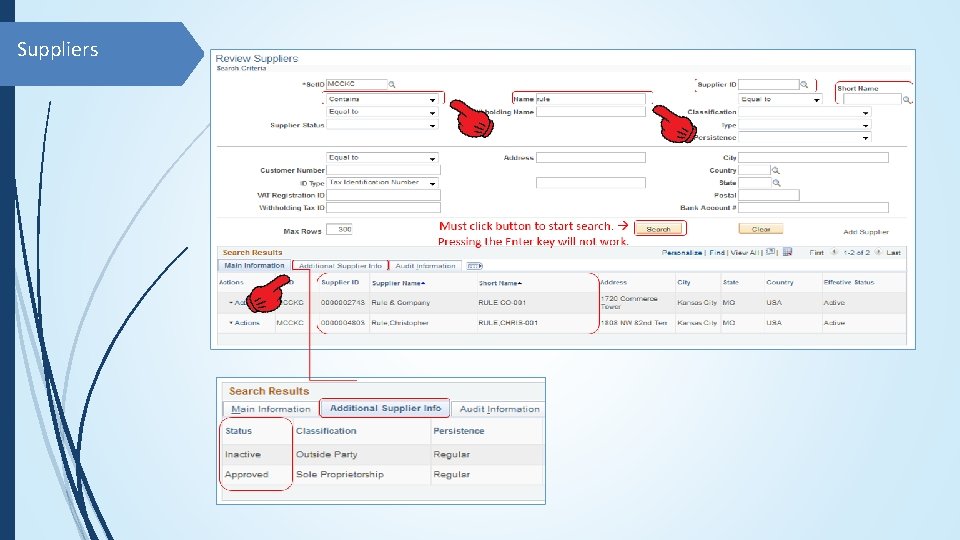This screenshot has height=540, width=960.
Task: Click the Sole Proprietorship classification in inset
Action: point(340,474)
